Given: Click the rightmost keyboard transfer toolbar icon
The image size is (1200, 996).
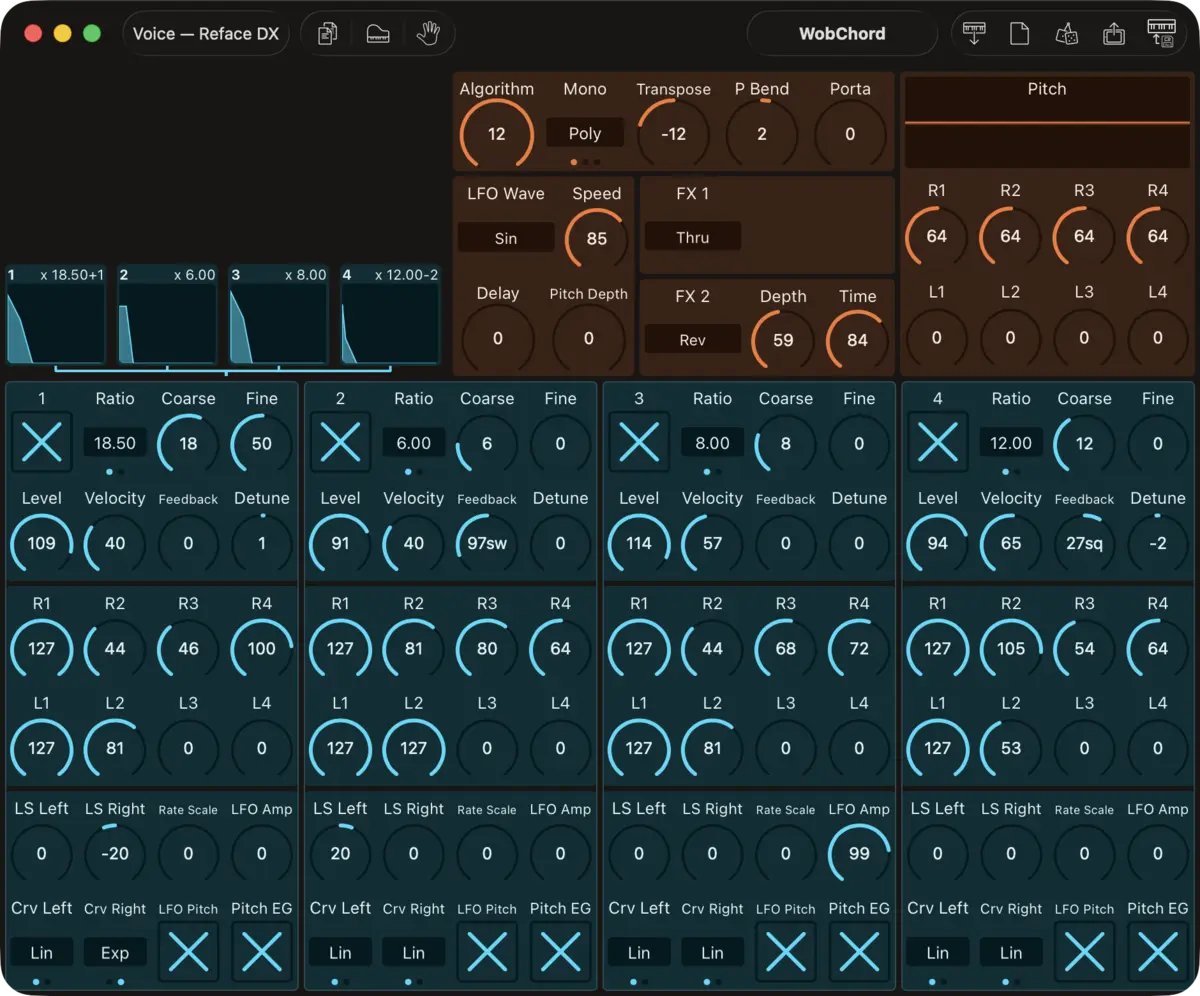Looking at the screenshot, I should click(x=1161, y=34).
